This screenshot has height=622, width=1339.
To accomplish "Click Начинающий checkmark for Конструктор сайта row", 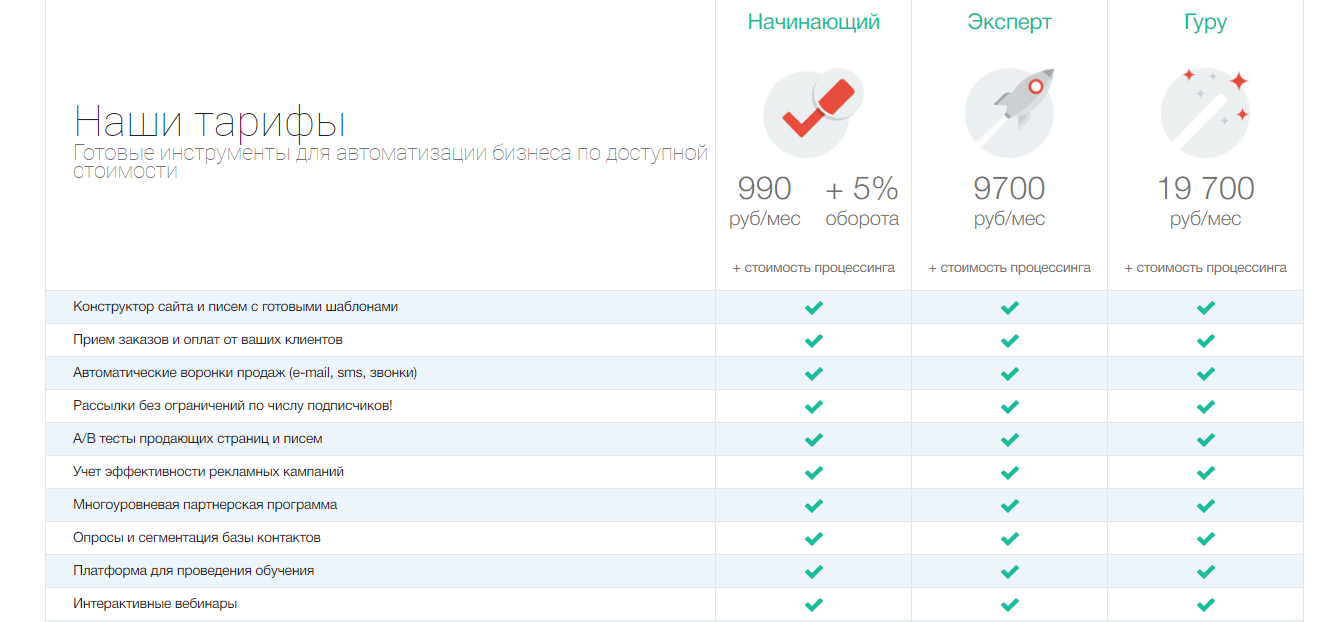I will pos(813,307).
